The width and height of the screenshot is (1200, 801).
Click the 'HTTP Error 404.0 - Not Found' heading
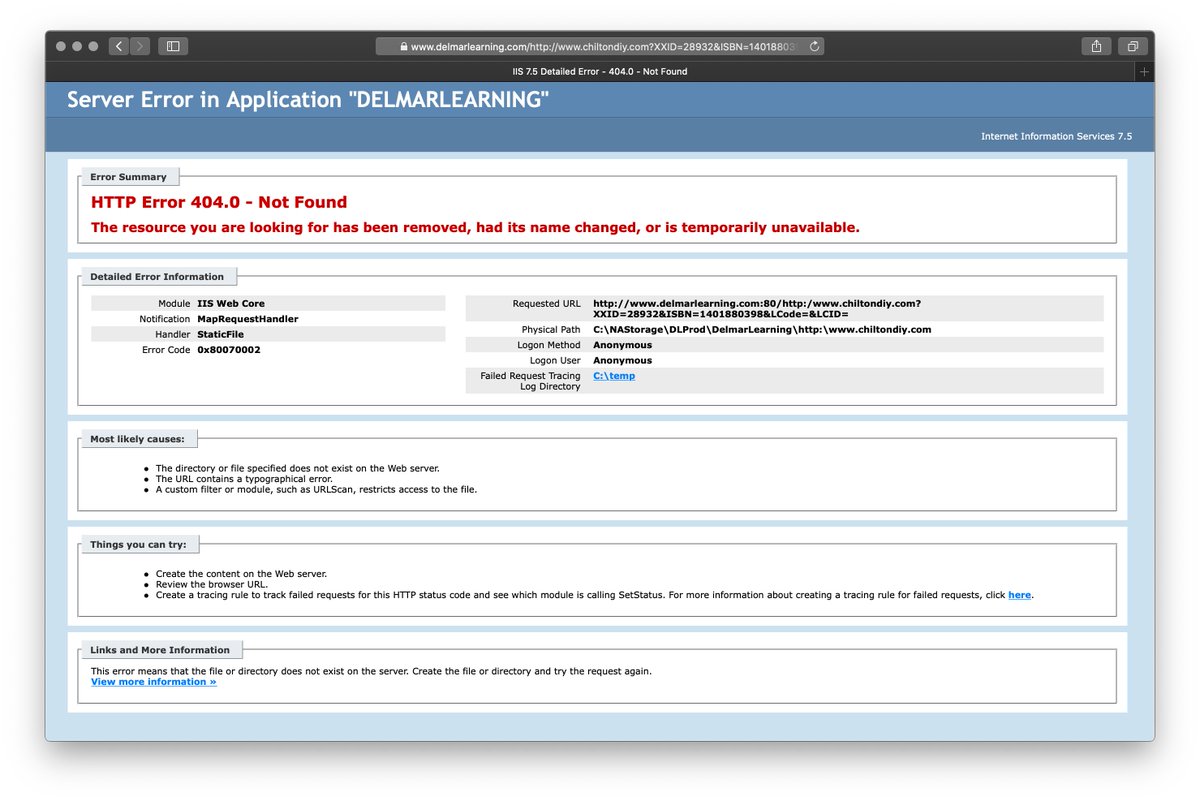click(x=219, y=202)
